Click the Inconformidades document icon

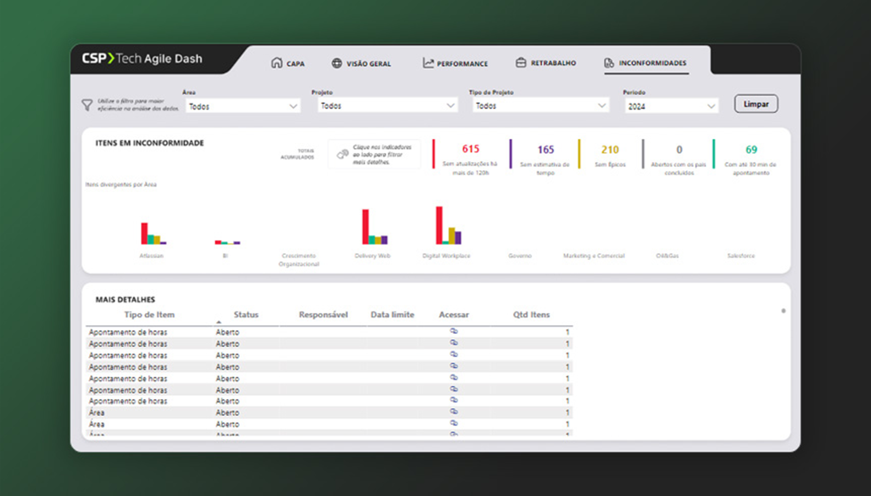point(609,63)
